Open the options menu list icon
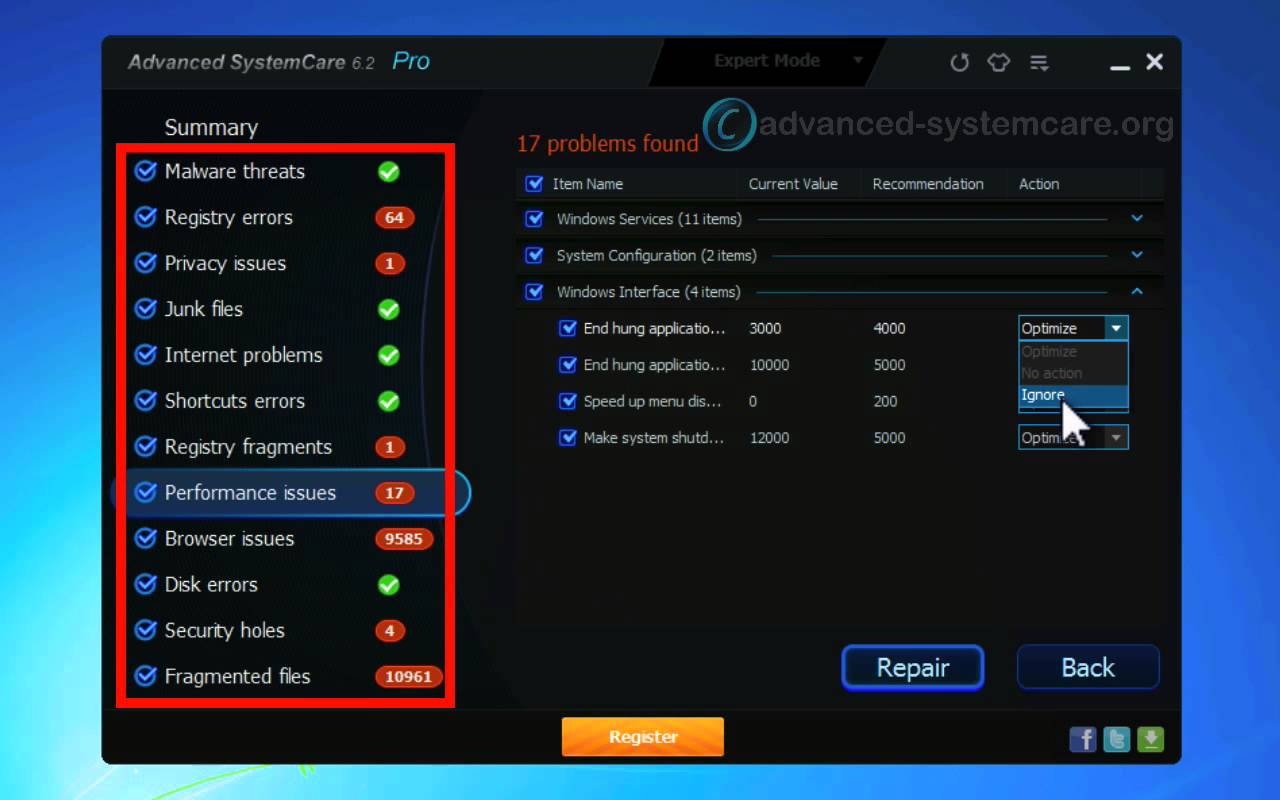Viewport: 1280px width, 800px height. (x=1039, y=63)
